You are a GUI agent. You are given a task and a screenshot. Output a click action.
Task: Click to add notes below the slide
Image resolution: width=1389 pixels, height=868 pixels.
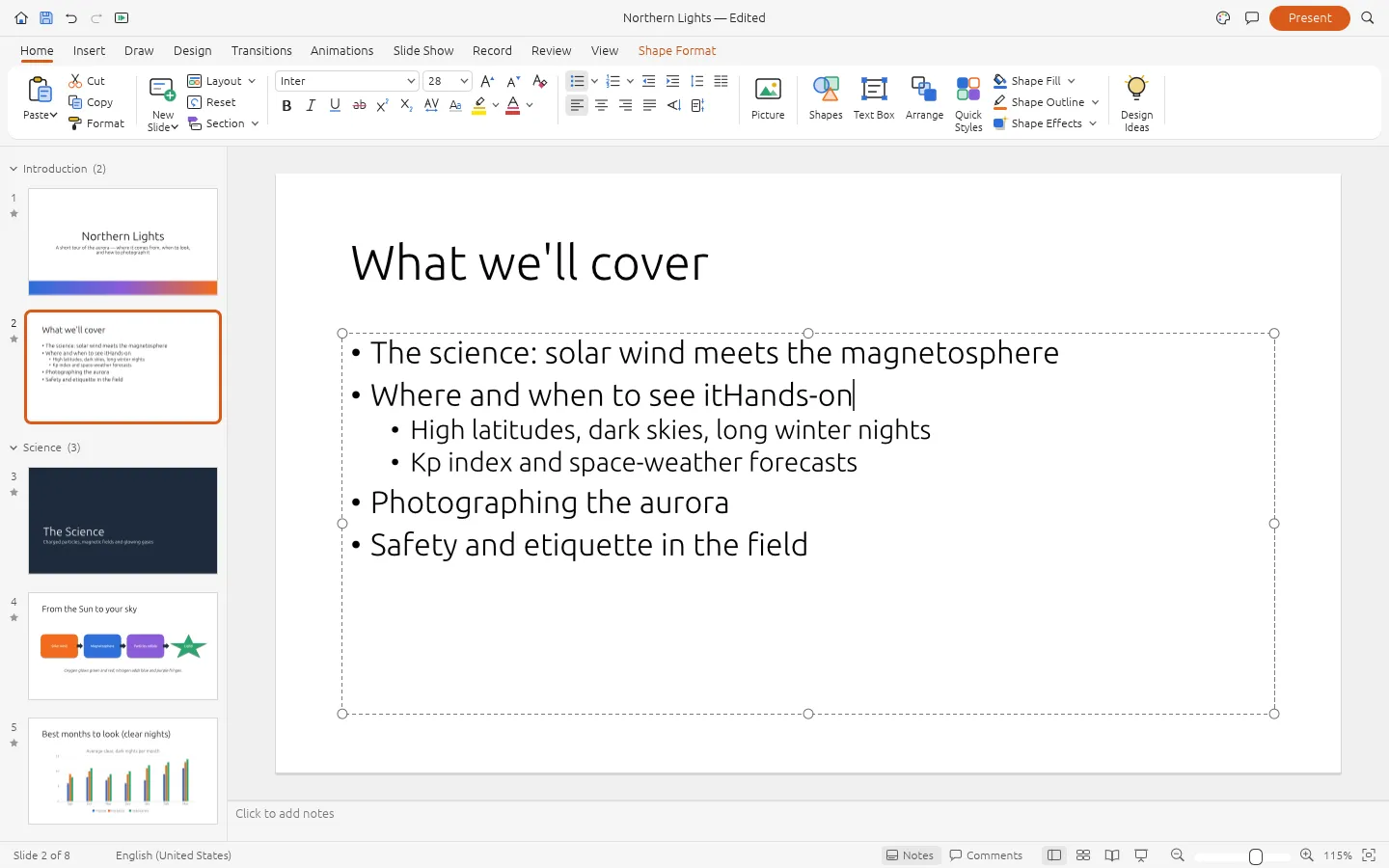pyautogui.click(x=285, y=814)
